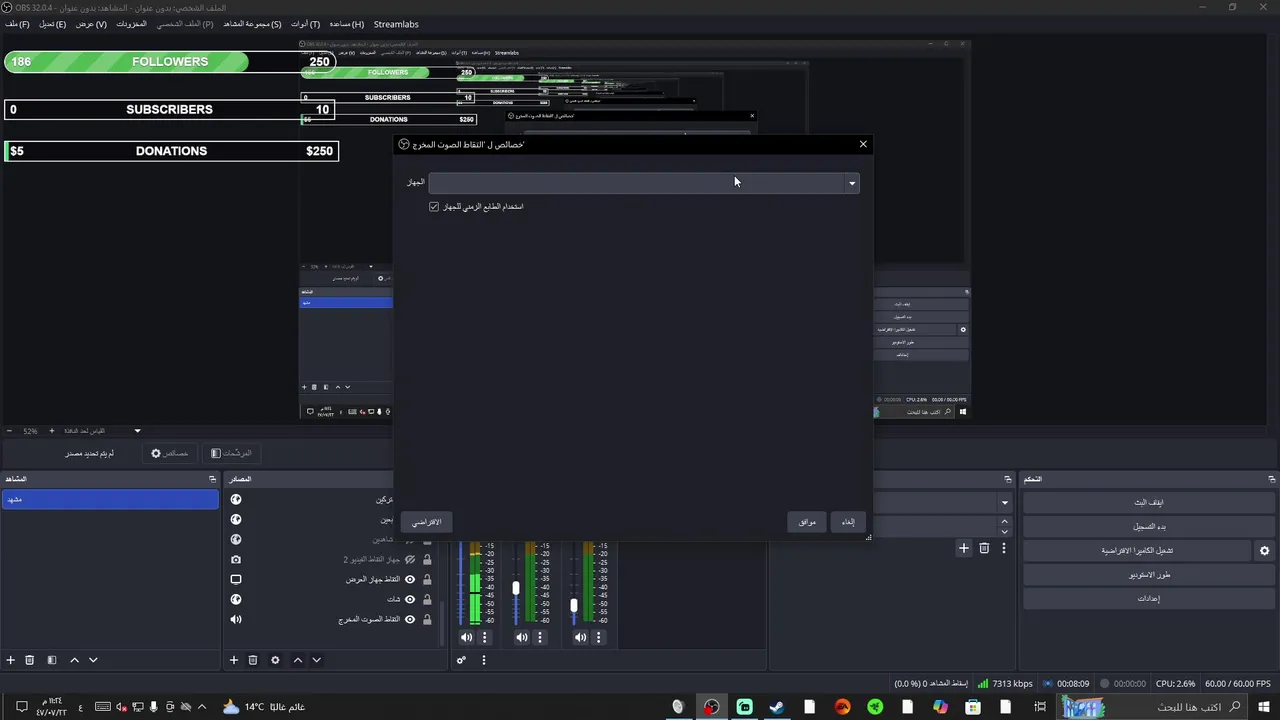Click the موافق button in properties dialog
1280x720 pixels.
click(808, 522)
